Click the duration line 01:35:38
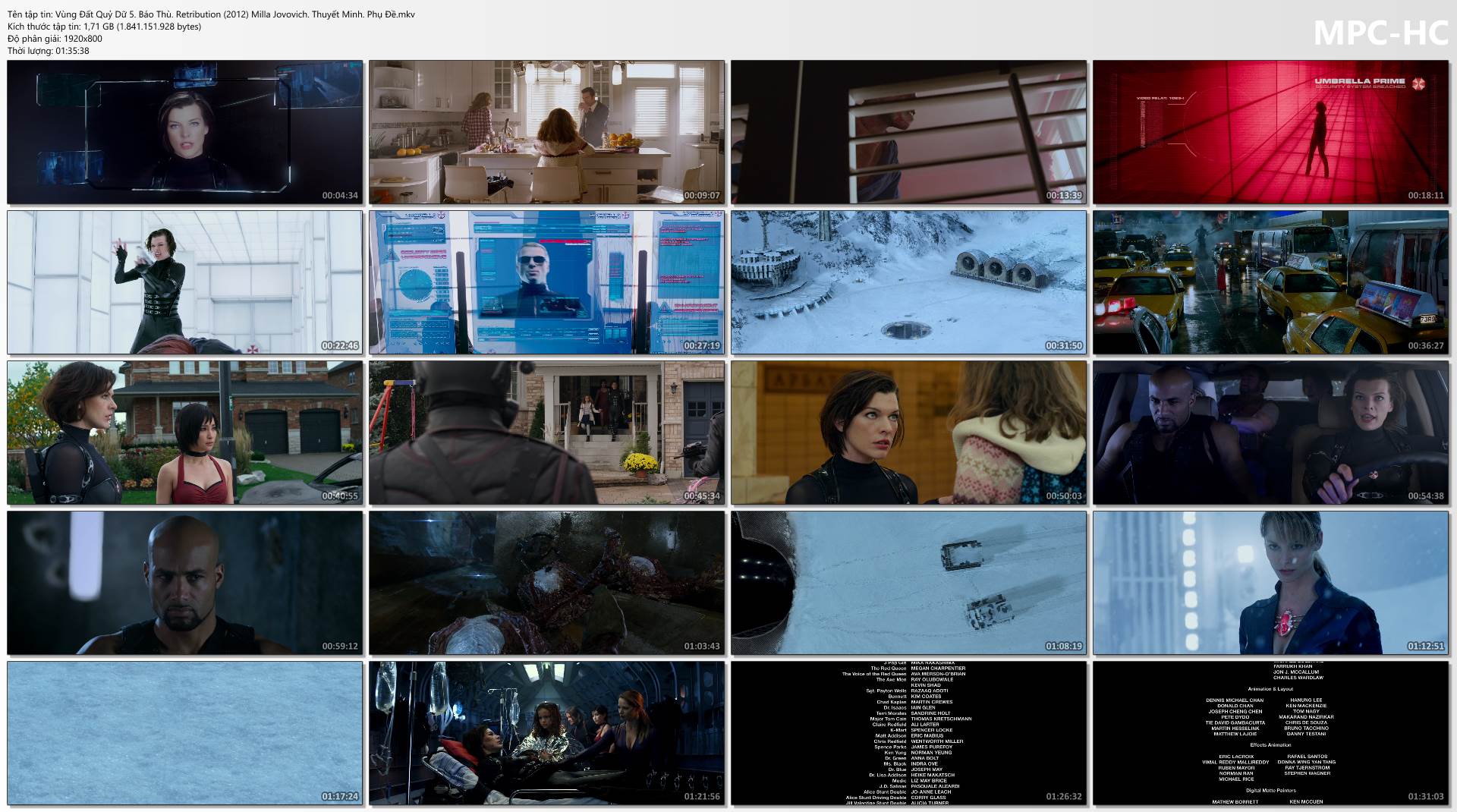The width and height of the screenshot is (1457, 812). 49,51
